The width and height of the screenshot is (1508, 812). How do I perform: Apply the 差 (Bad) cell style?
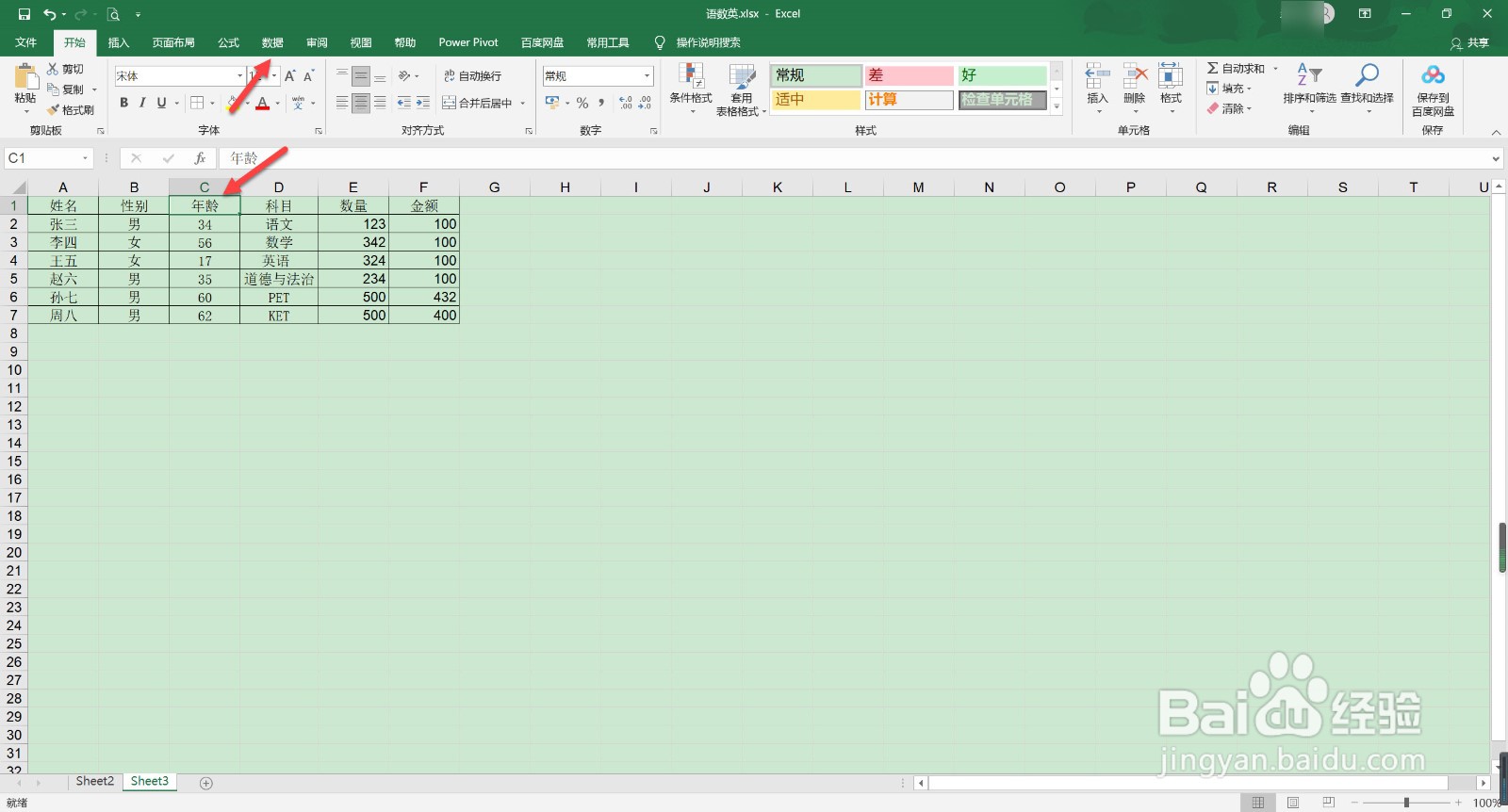(910, 75)
